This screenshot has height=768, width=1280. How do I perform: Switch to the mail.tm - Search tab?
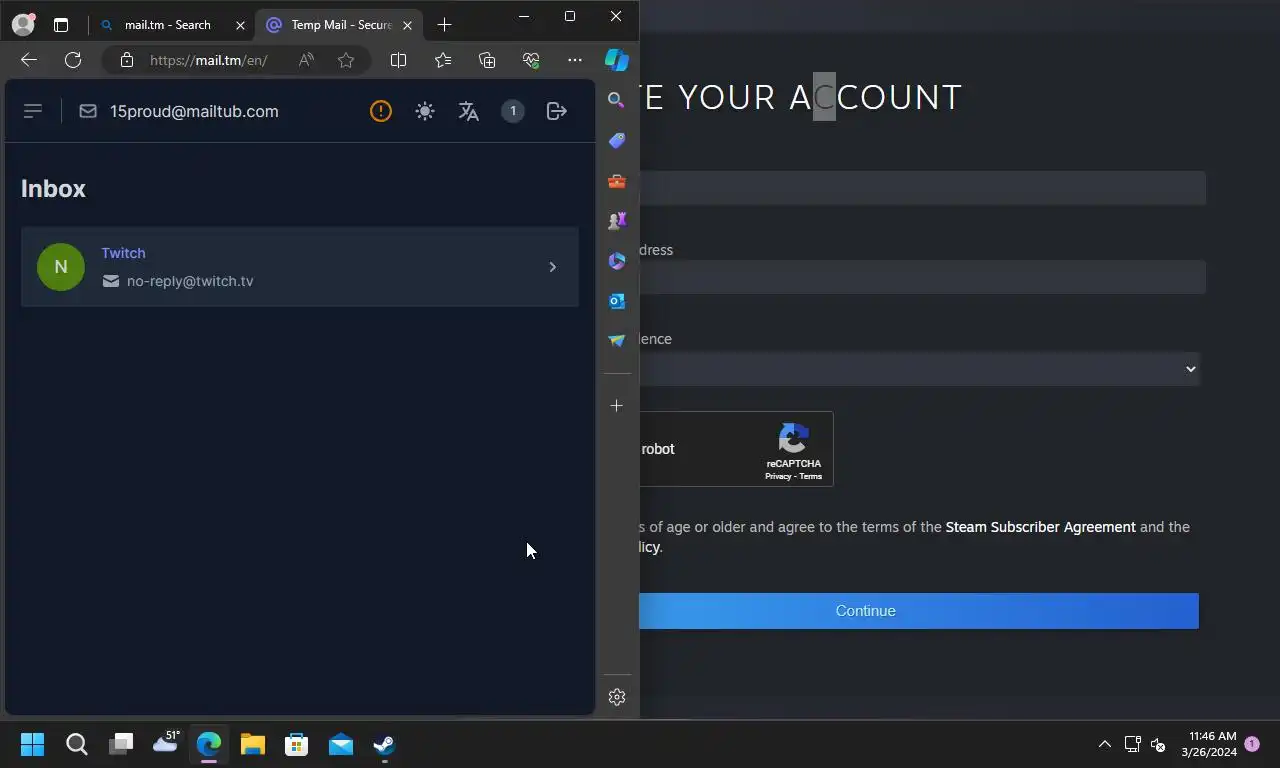[x=167, y=25]
